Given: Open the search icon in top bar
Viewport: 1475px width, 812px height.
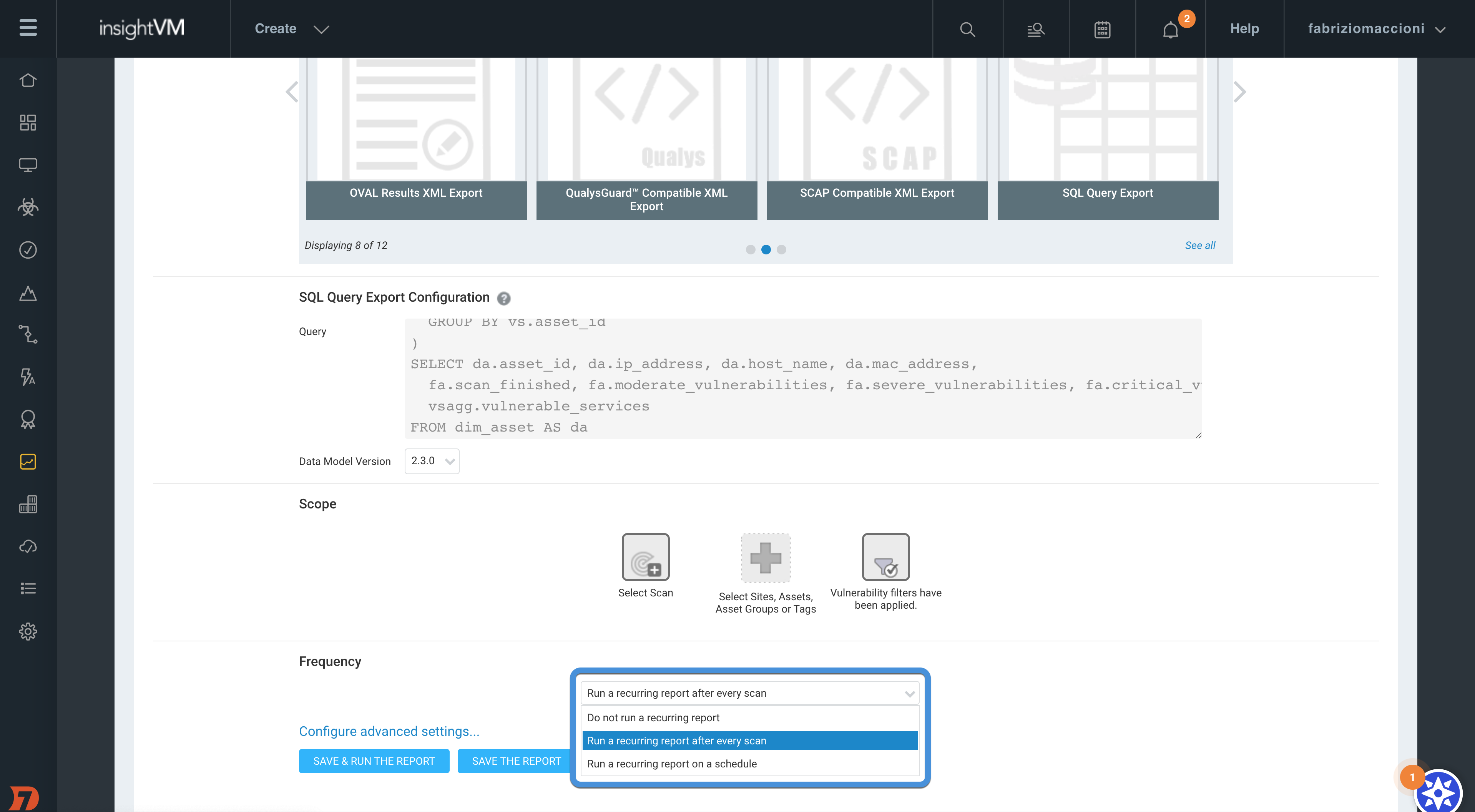Looking at the screenshot, I should click(x=967, y=29).
